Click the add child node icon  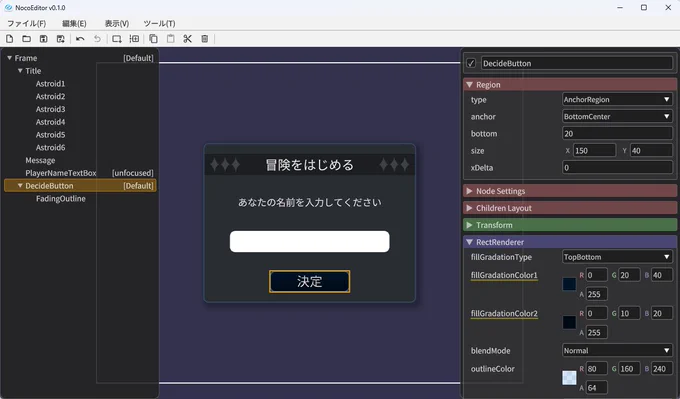[x=134, y=39]
